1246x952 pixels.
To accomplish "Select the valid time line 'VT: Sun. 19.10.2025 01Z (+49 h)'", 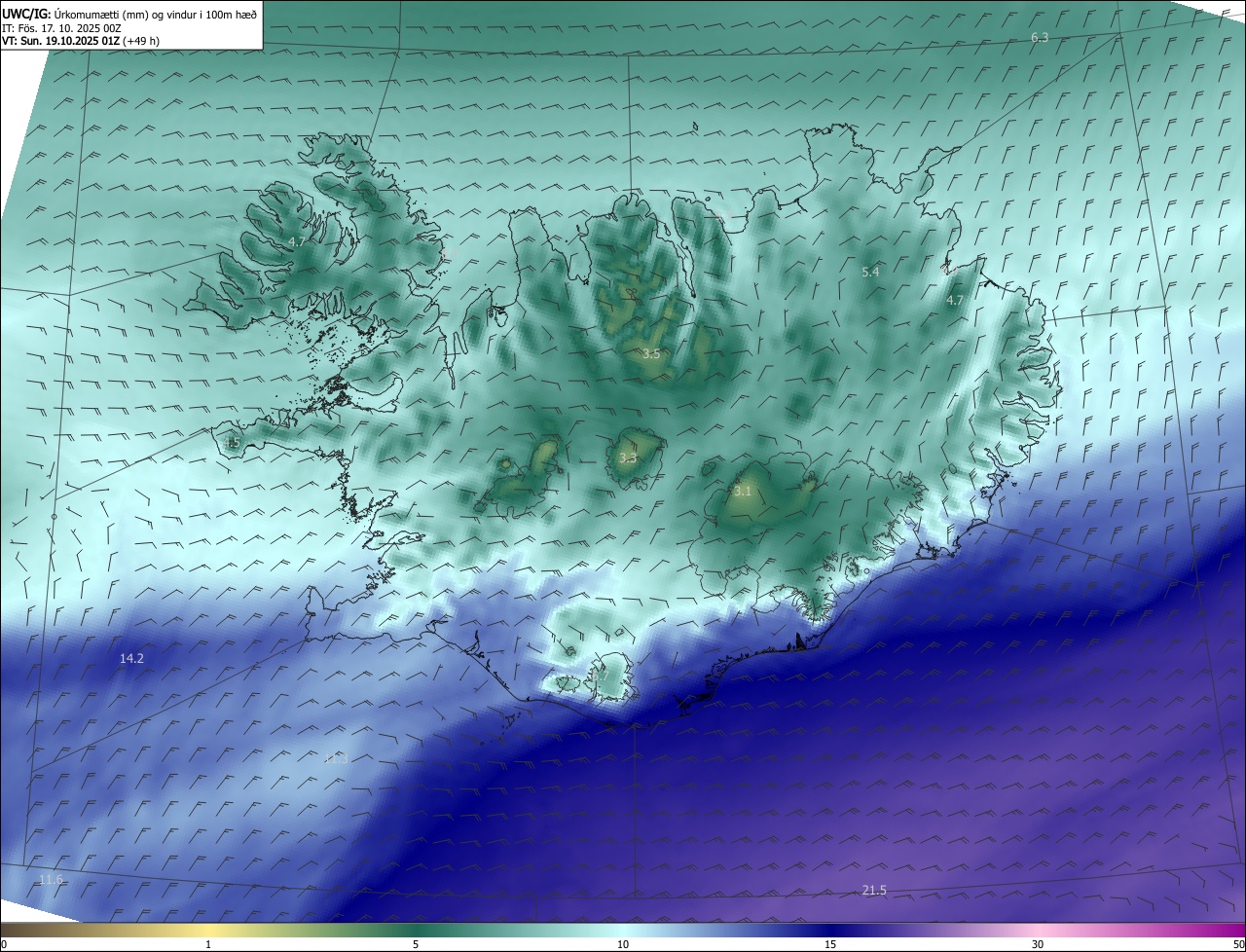I will coord(81,41).
